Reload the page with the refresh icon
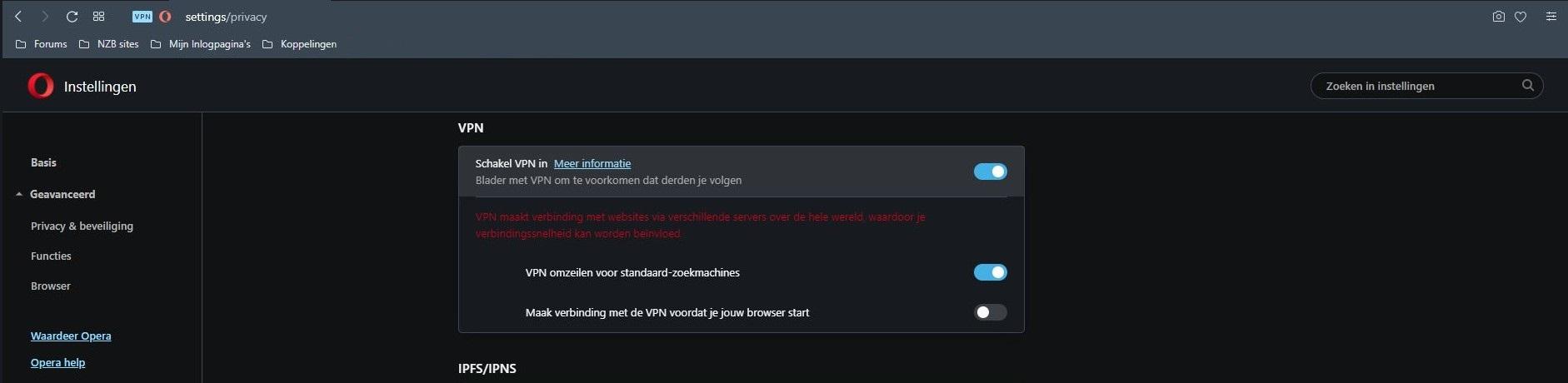The width and height of the screenshot is (1568, 383). click(72, 17)
